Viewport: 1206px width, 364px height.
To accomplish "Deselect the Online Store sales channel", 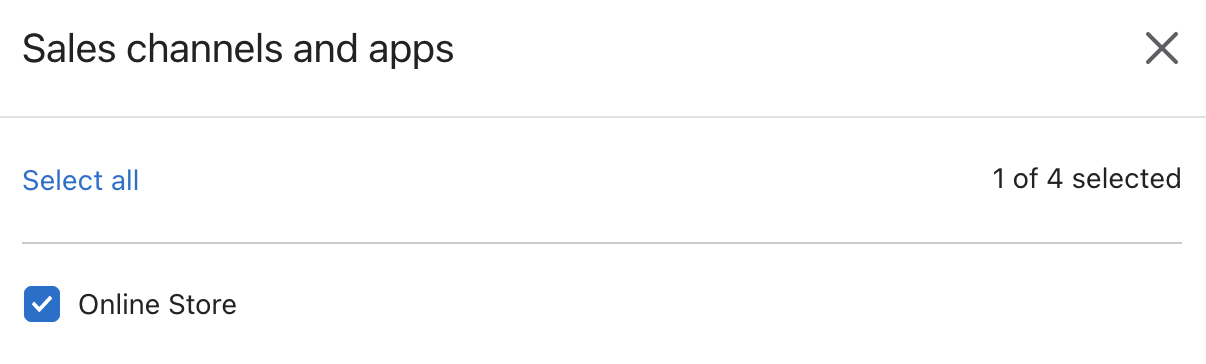I will pos(42,305).
